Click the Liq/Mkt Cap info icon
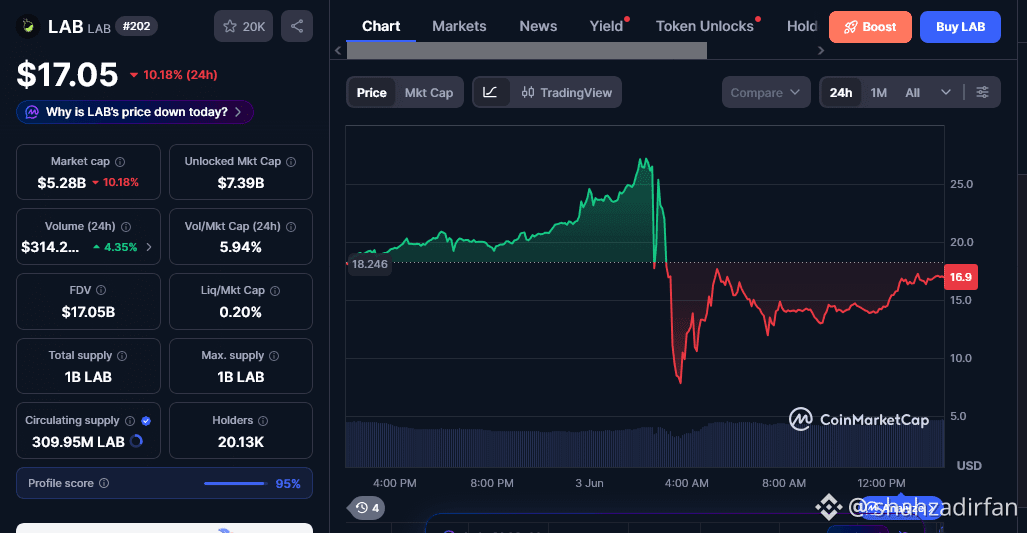 [x=275, y=291]
